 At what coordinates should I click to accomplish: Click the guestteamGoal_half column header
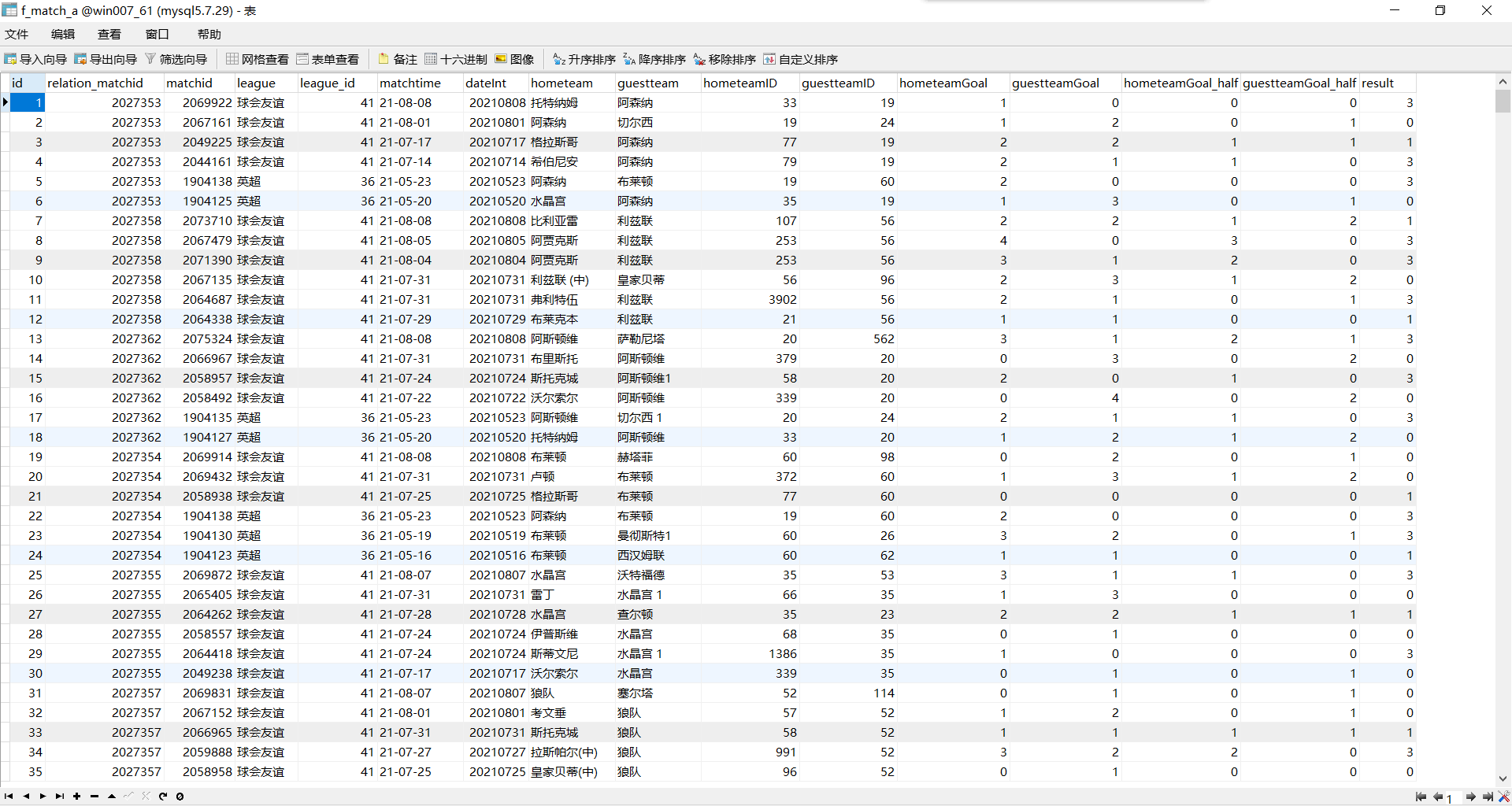click(x=1300, y=83)
